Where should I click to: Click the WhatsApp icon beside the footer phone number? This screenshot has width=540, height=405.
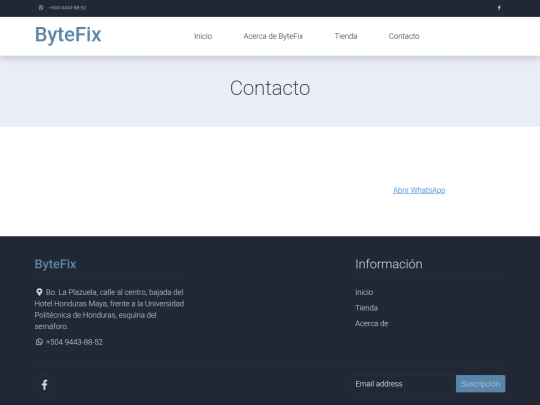[x=39, y=342]
